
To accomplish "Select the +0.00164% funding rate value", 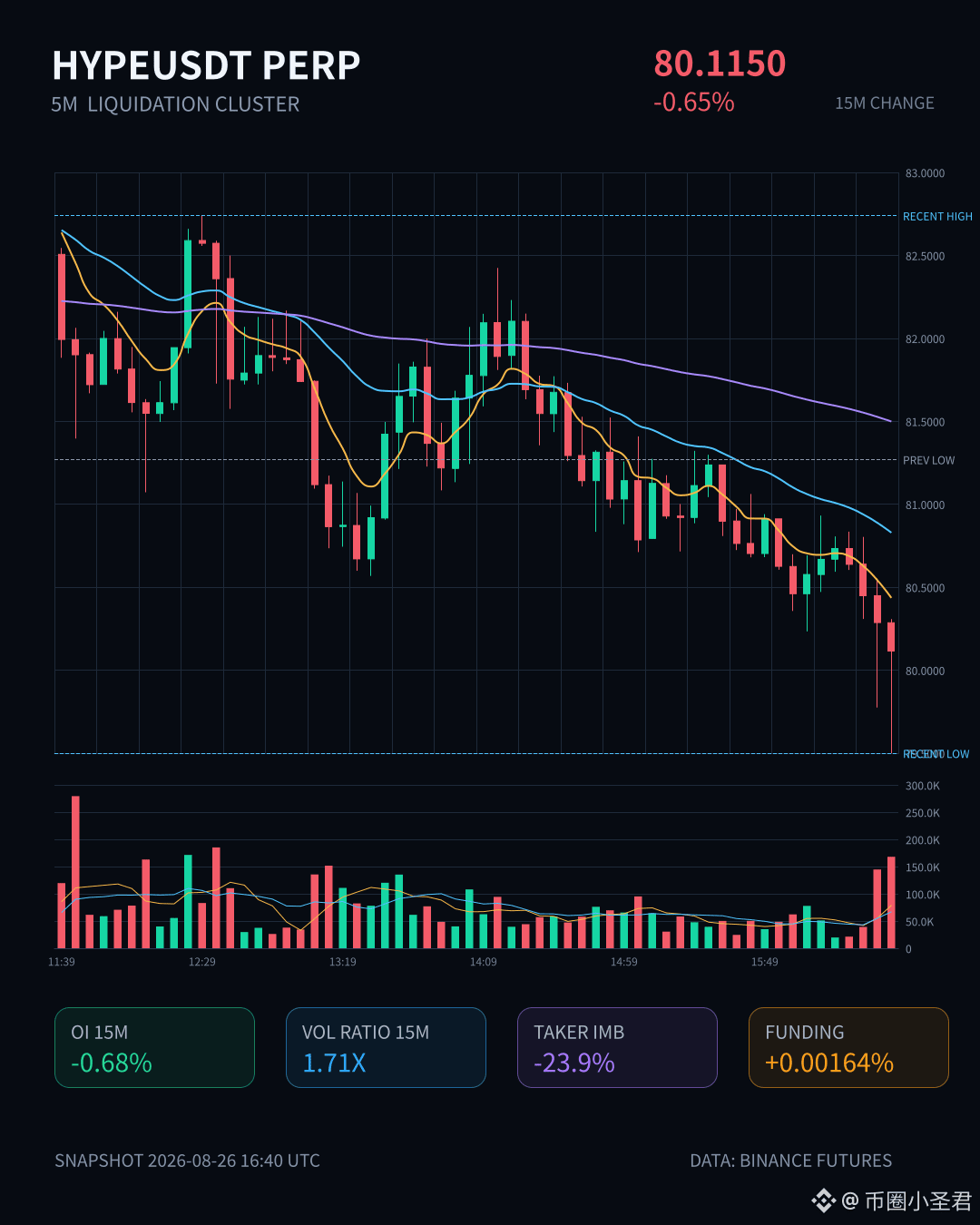I will pyautogui.click(x=829, y=1063).
